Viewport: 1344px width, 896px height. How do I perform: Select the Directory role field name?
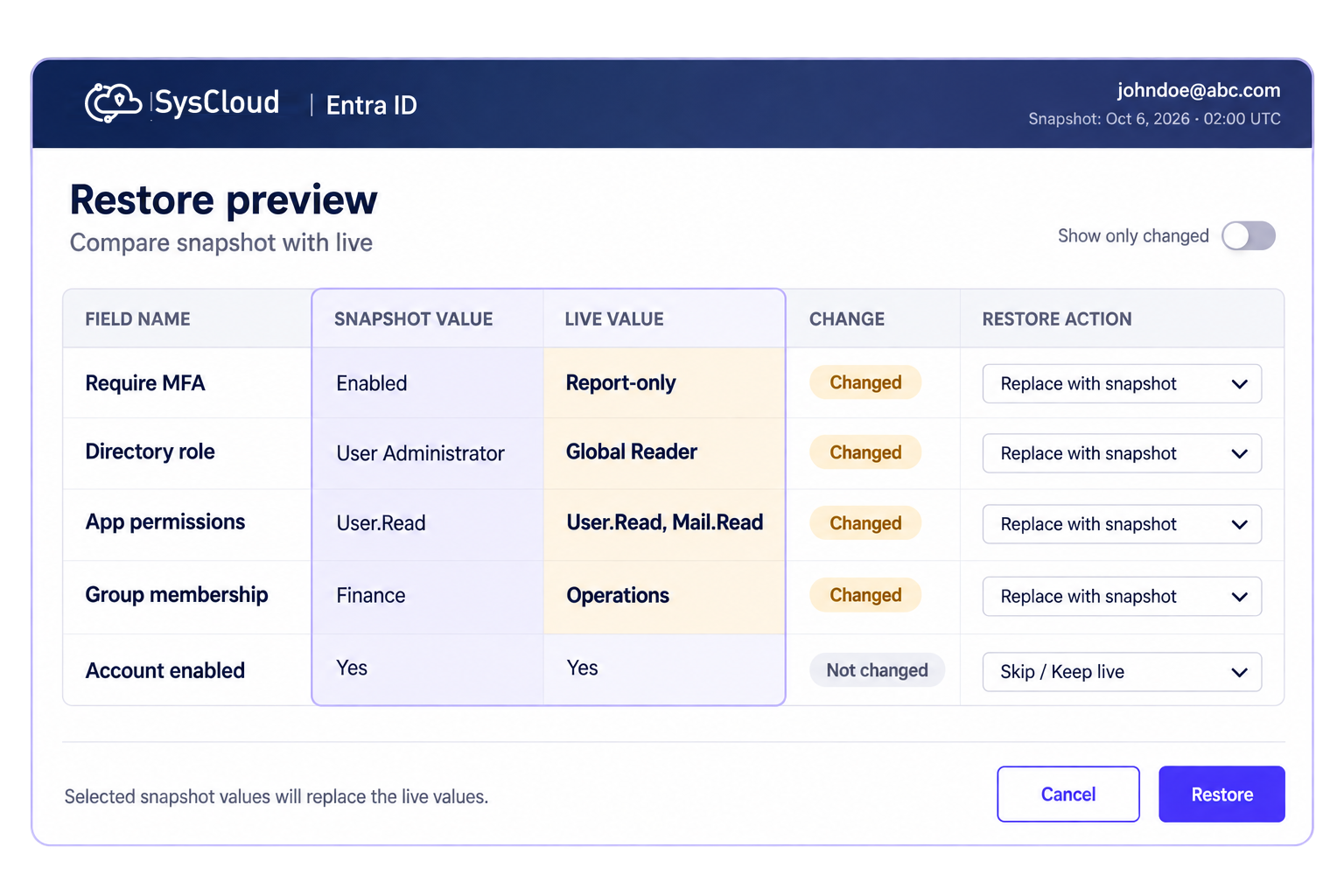pos(150,451)
